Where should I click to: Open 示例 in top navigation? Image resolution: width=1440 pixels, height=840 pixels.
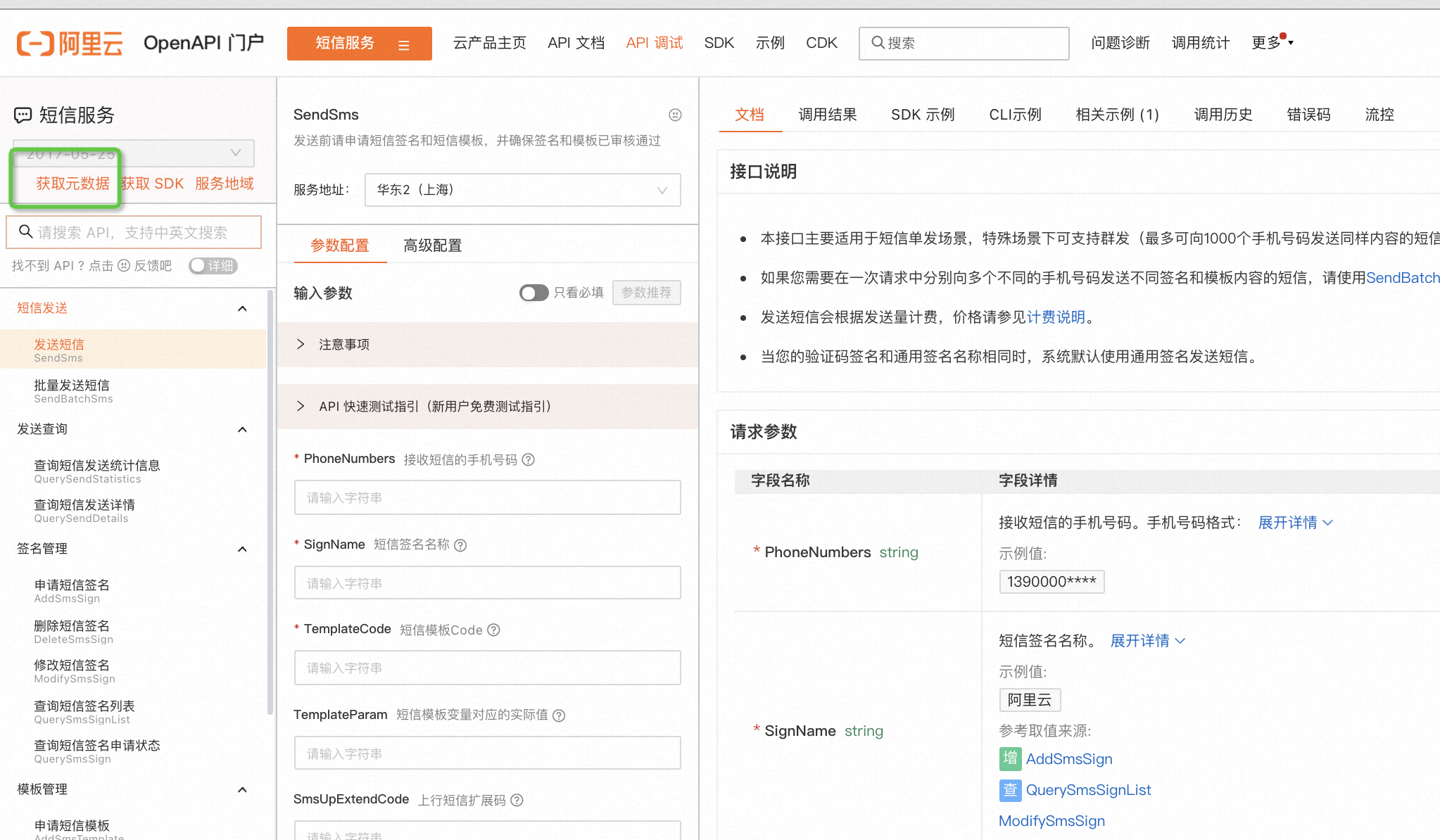(x=770, y=43)
